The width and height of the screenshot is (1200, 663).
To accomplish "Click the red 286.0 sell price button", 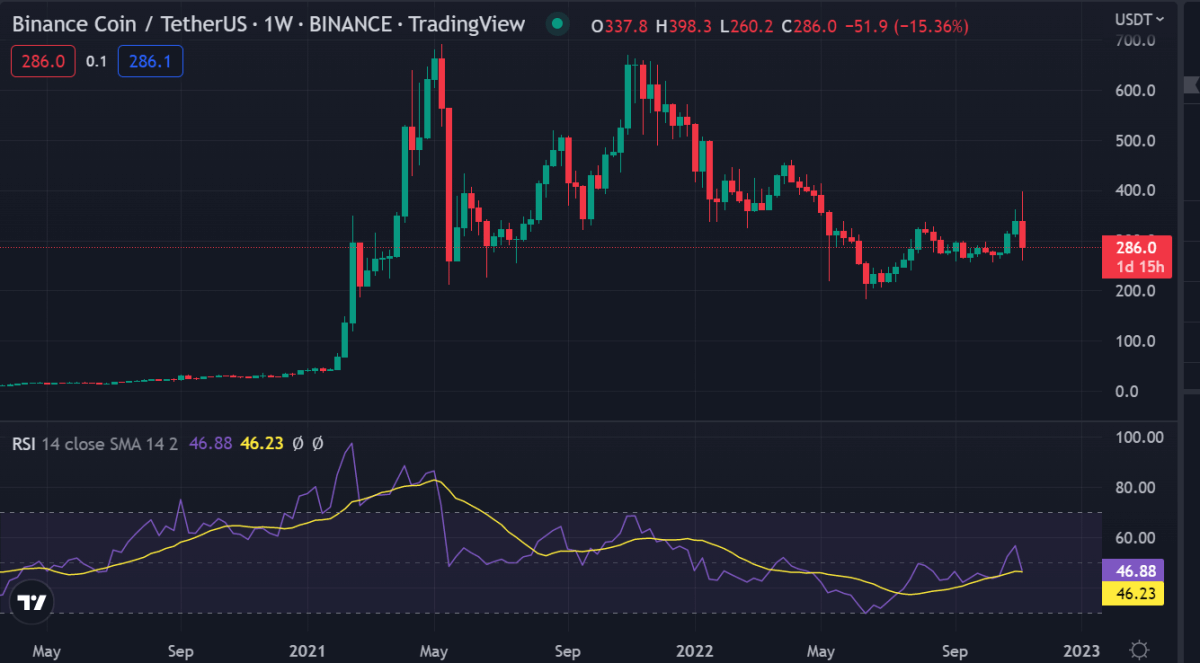I will (x=43, y=62).
